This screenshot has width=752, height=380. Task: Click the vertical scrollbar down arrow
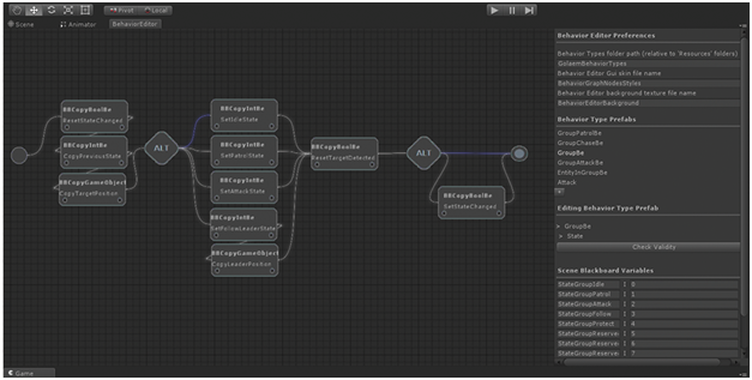click(744, 355)
